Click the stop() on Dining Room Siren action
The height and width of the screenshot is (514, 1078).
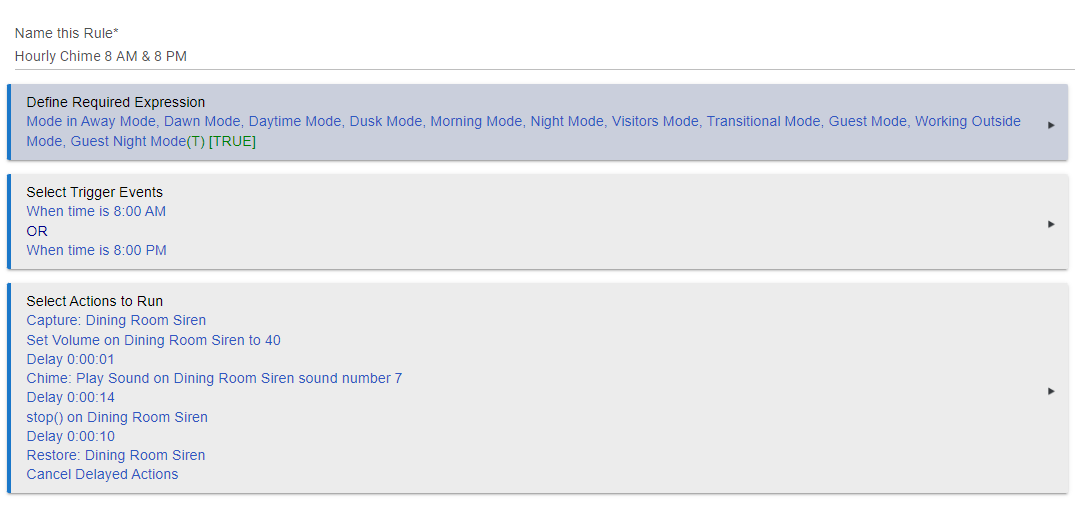(x=117, y=417)
